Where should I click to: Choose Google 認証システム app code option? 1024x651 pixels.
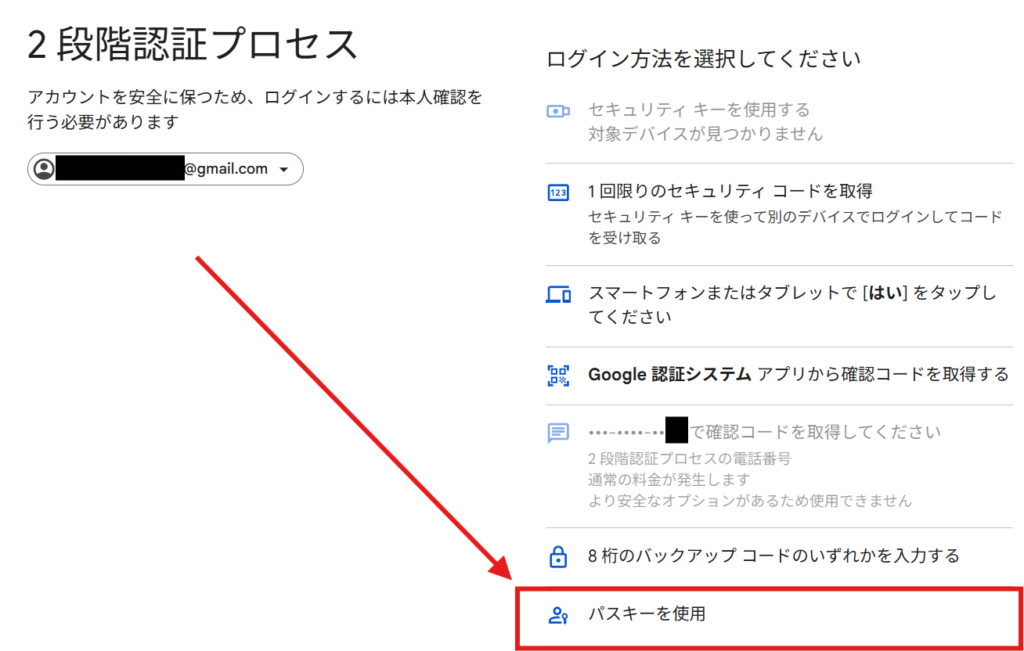(x=798, y=375)
